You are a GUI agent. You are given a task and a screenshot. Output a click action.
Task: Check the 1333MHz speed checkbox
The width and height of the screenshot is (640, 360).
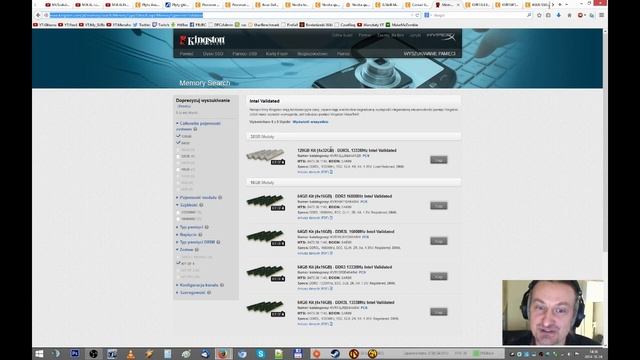178,212
